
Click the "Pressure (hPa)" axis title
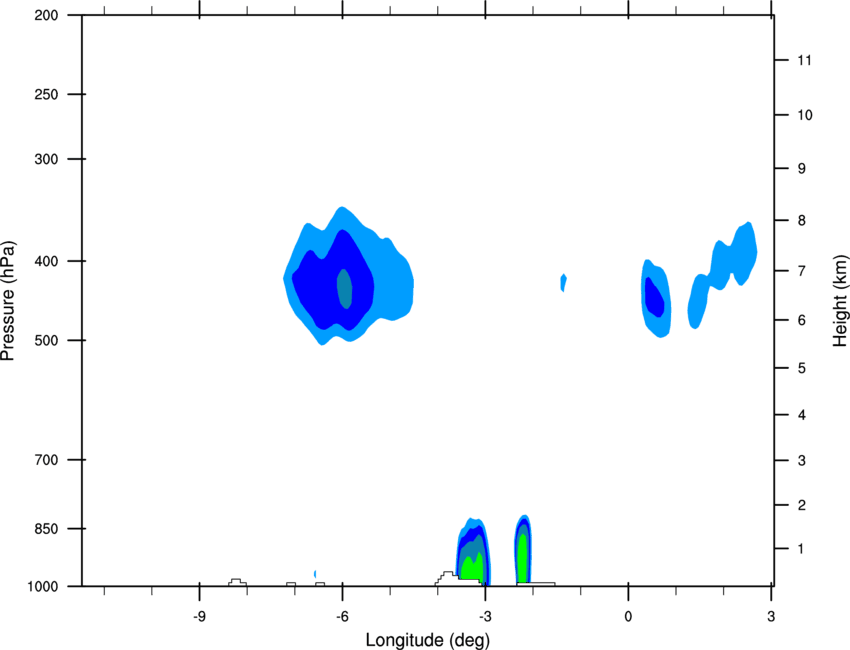pos(8,301)
